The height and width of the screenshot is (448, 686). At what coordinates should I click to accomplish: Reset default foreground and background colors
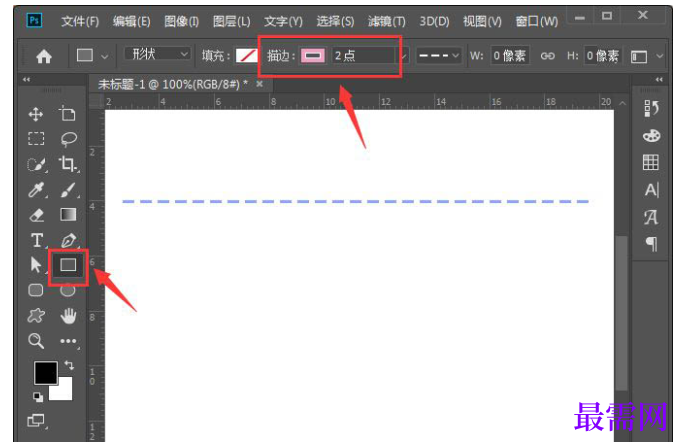click(38, 397)
